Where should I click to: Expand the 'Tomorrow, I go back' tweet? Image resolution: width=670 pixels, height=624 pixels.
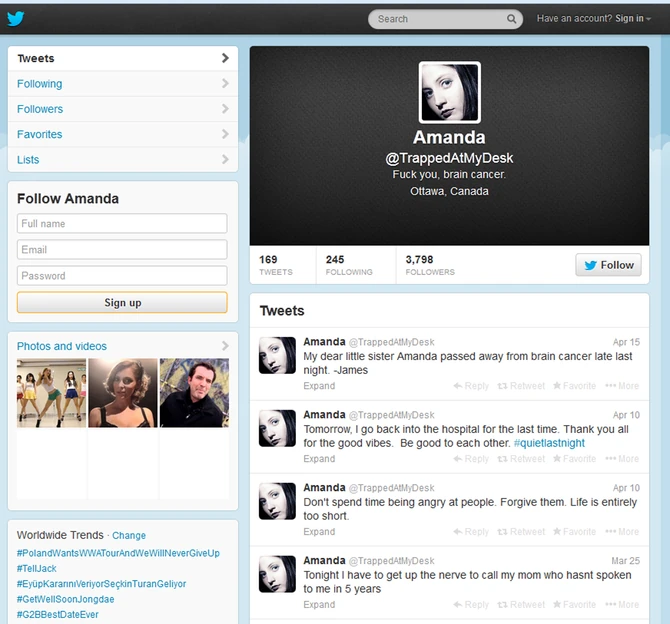pos(319,459)
